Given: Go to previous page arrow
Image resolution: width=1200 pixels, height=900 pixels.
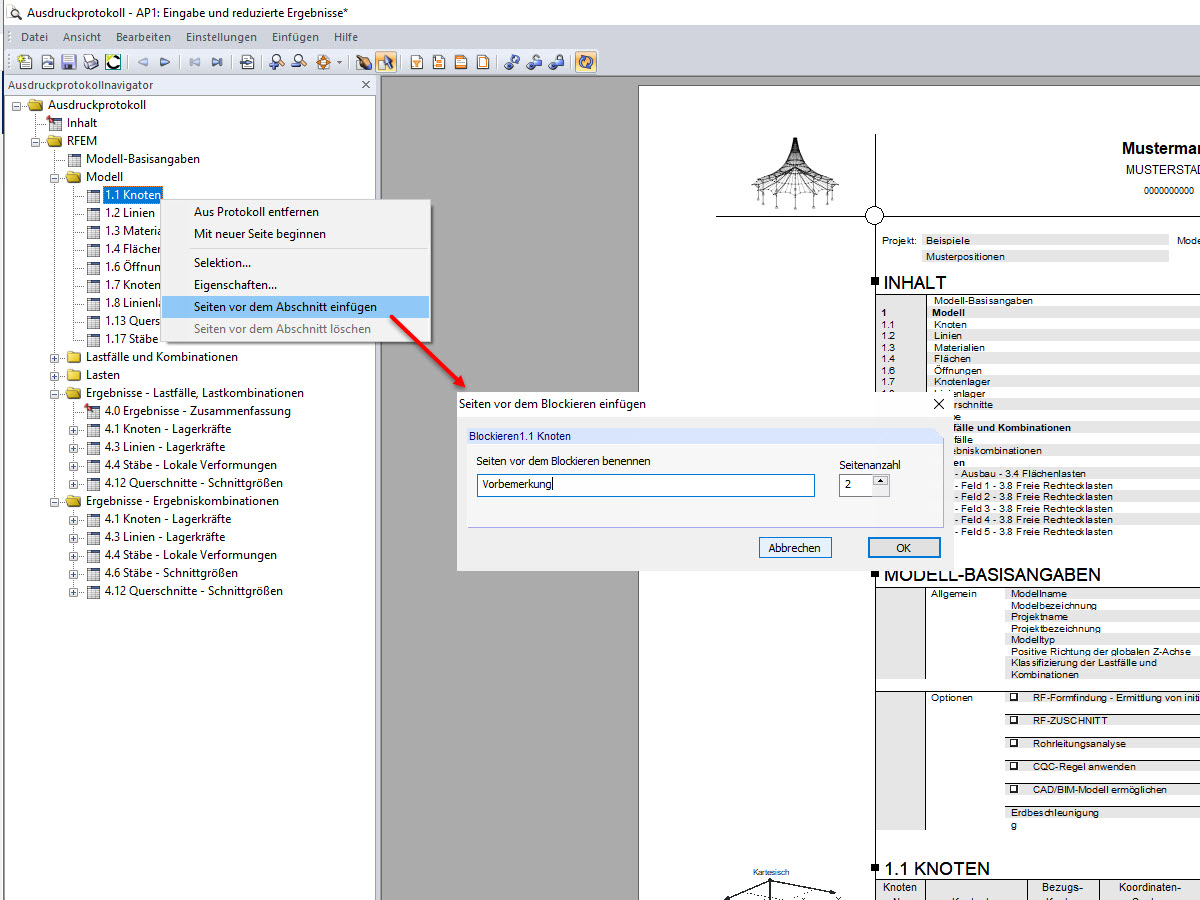Looking at the screenshot, I should [x=143, y=62].
